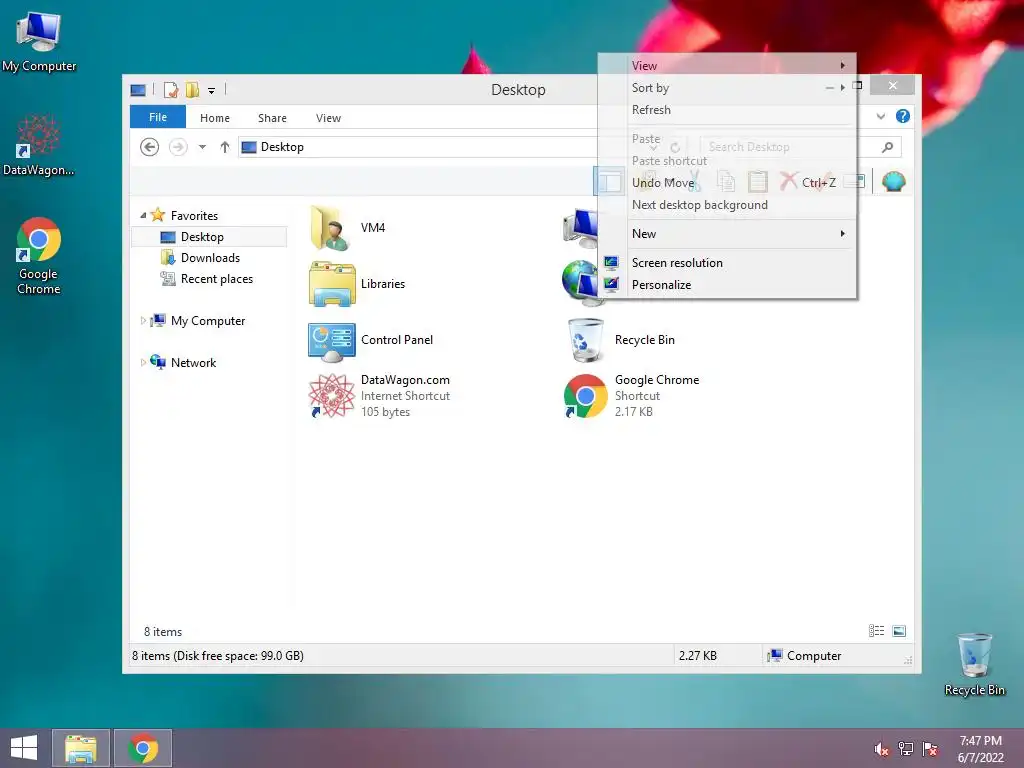Select the Google Chrome shortcut in file list
The width and height of the screenshot is (1024, 768).
pos(586,396)
